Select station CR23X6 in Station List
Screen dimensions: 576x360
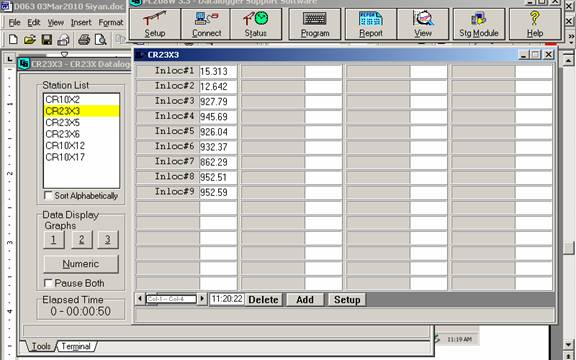pyautogui.click(x=81, y=134)
